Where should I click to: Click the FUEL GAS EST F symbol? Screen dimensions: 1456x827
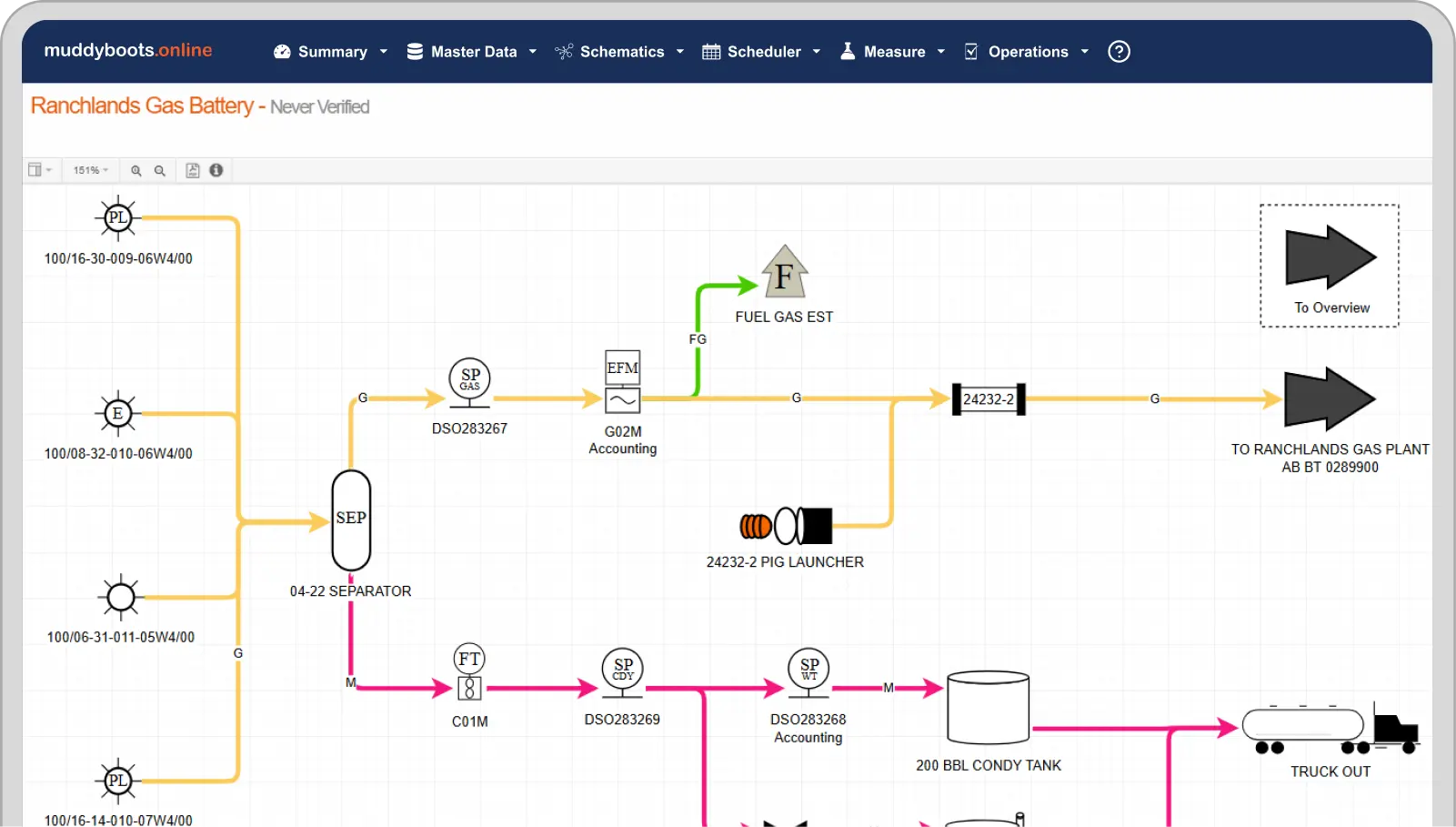click(784, 273)
